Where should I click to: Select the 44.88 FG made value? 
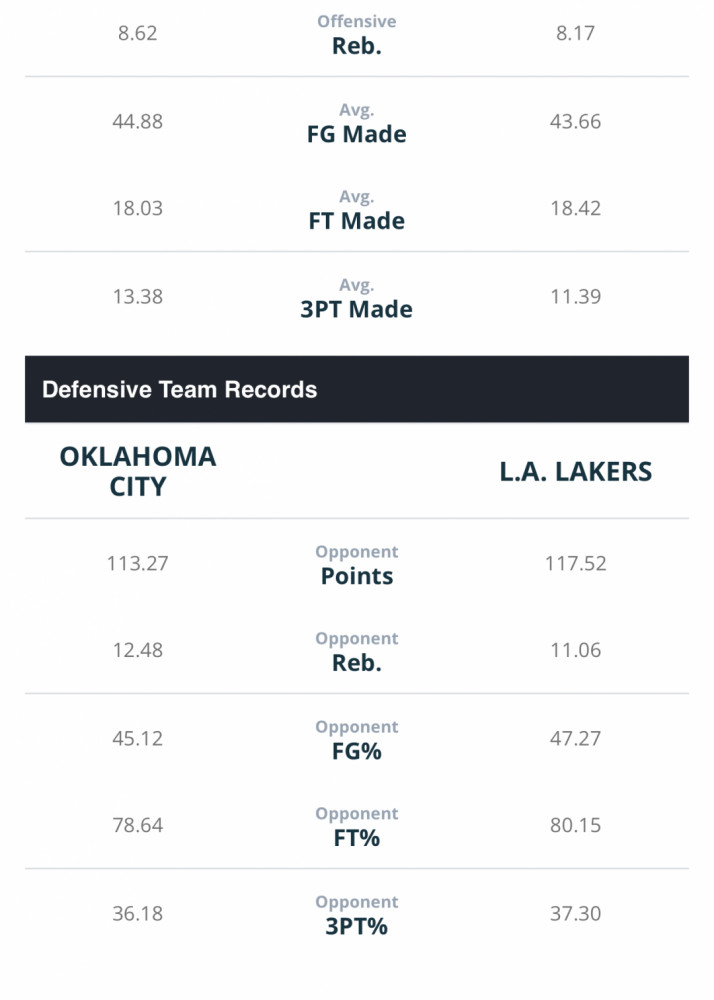pos(138,121)
